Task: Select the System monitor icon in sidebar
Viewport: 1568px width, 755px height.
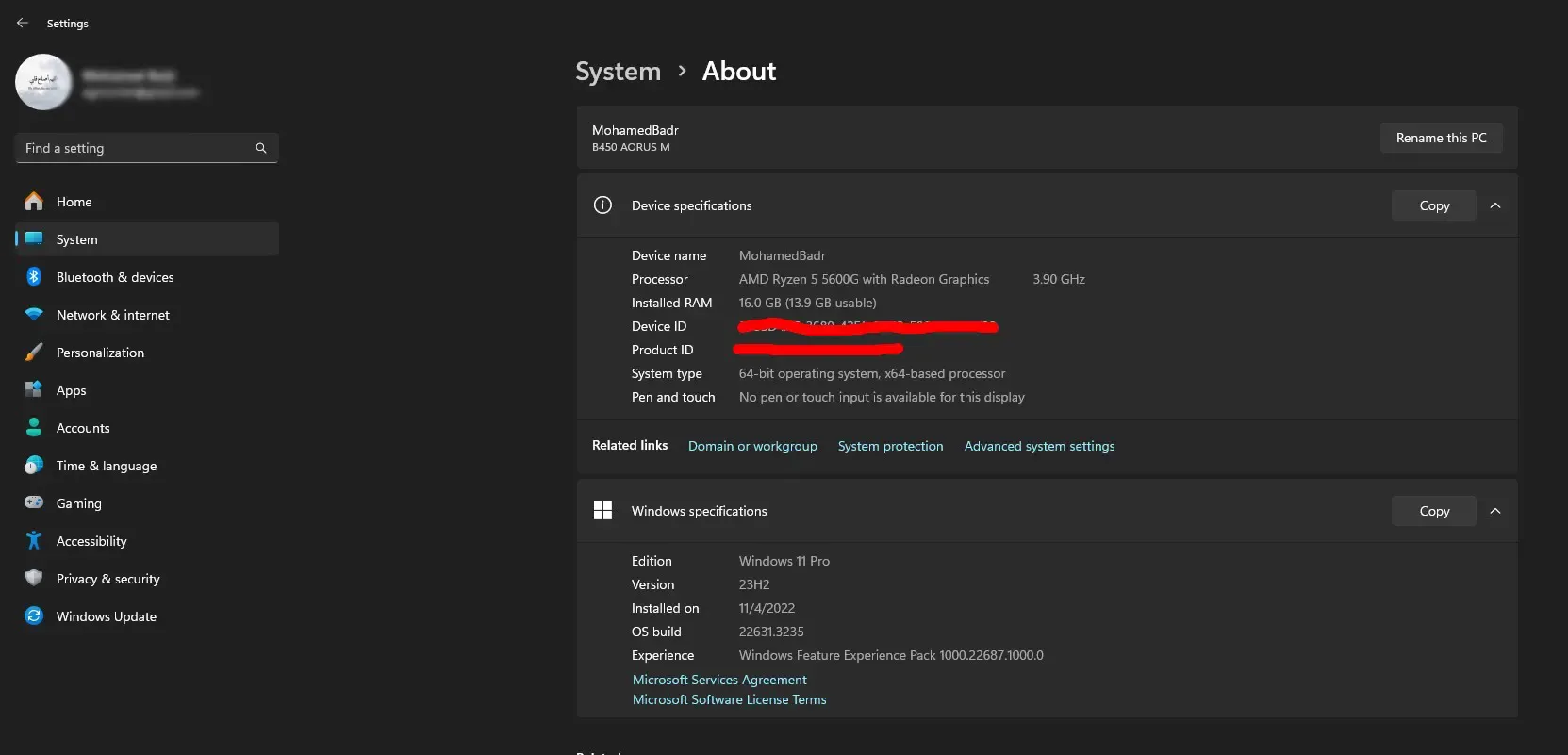Action: pos(34,238)
